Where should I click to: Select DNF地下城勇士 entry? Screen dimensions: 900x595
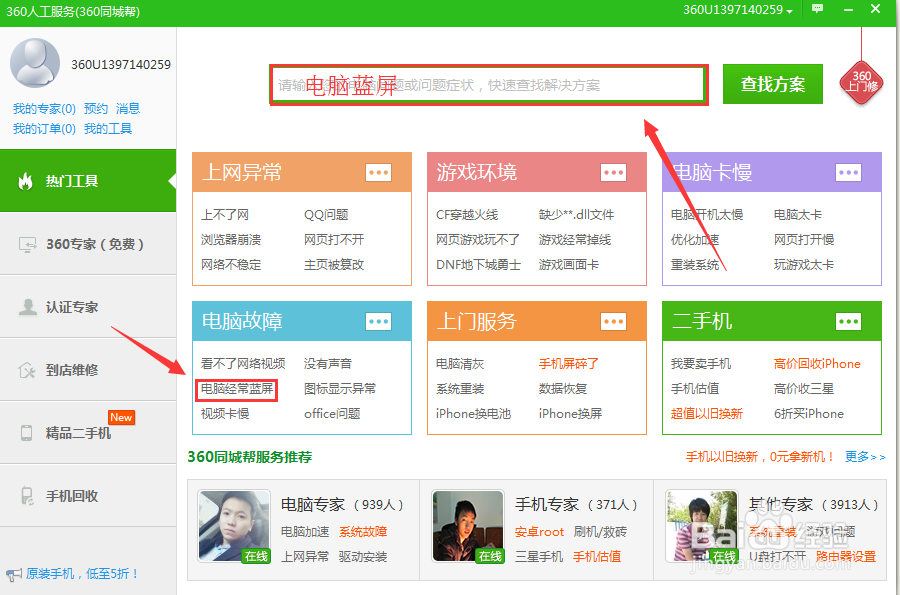[478, 265]
